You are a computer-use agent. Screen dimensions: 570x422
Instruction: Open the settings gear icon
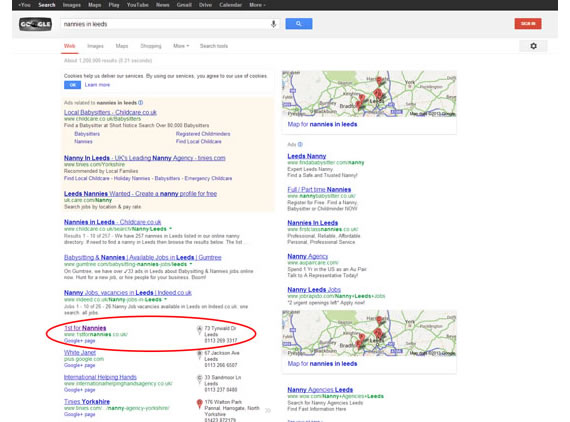pos(533,46)
